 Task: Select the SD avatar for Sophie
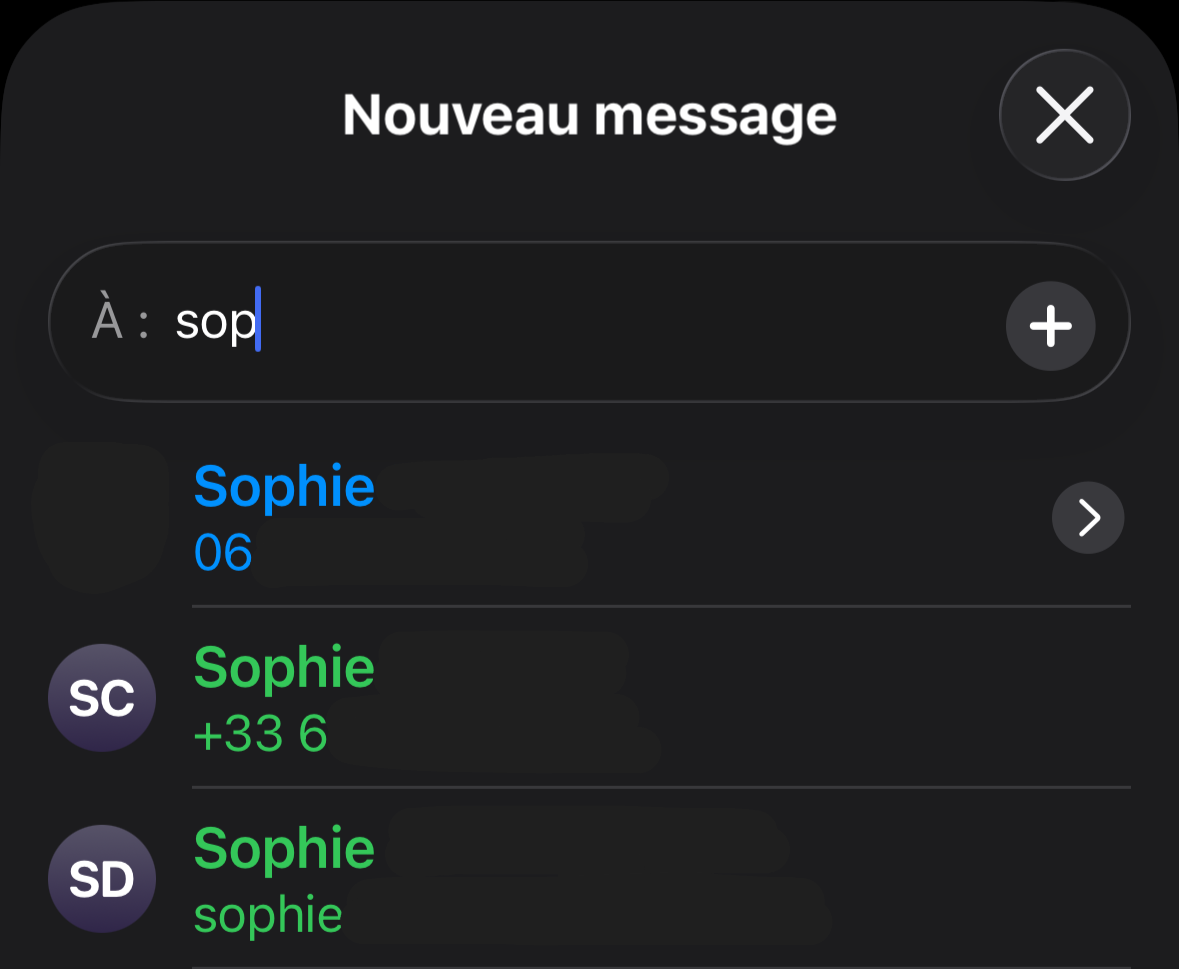[x=101, y=878]
